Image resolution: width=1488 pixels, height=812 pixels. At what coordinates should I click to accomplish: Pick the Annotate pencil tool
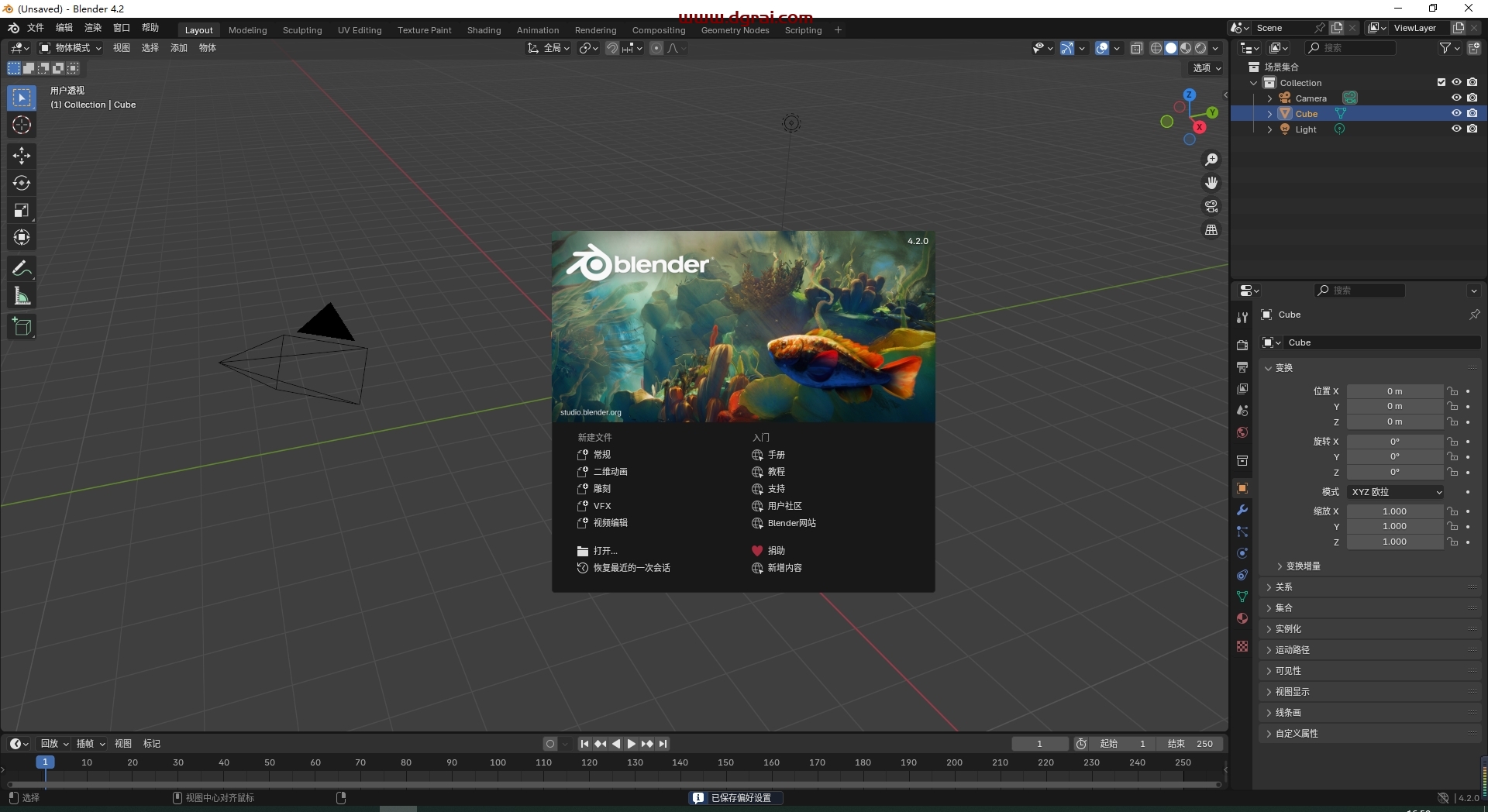coord(22,269)
